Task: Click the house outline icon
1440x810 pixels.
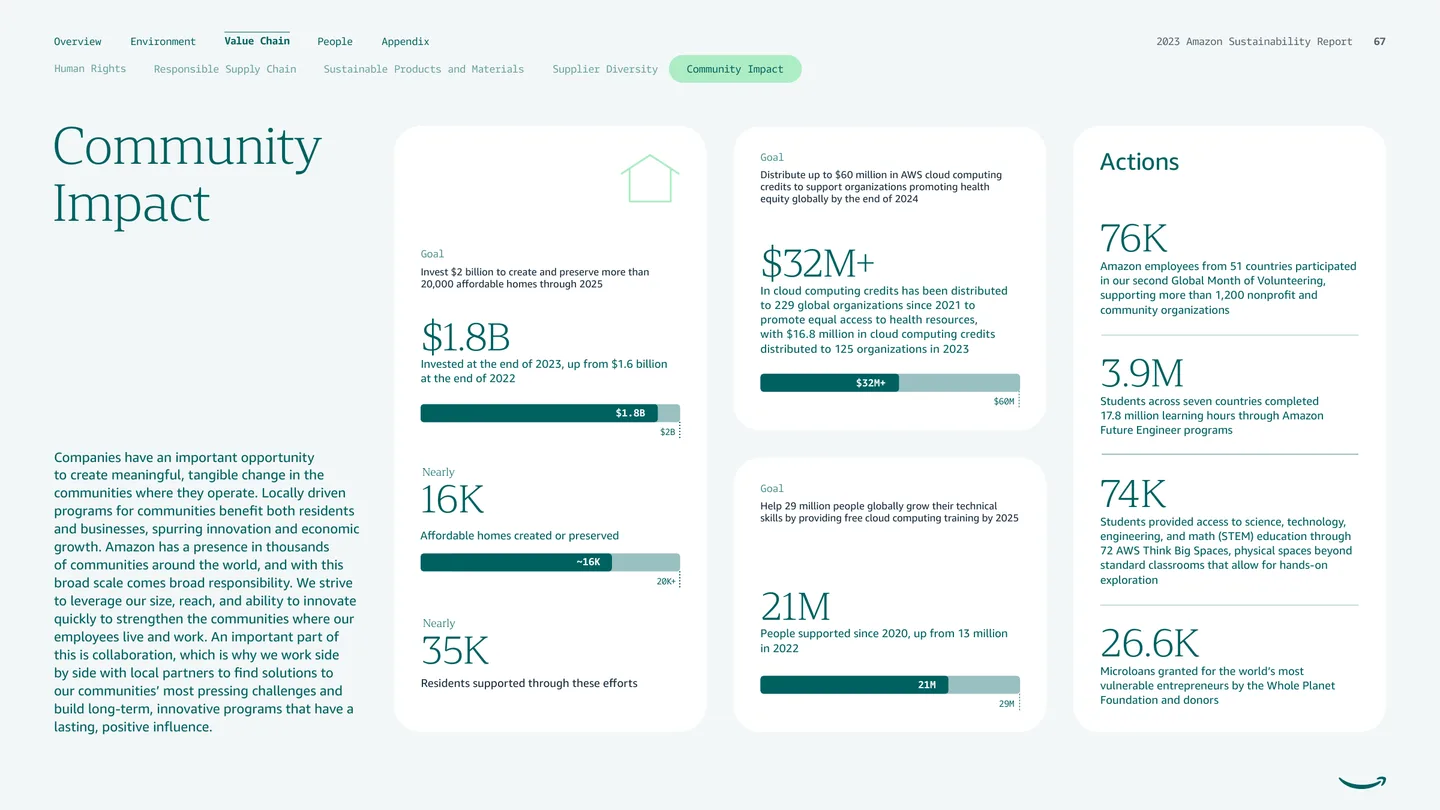Action: click(x=650, y=178)
